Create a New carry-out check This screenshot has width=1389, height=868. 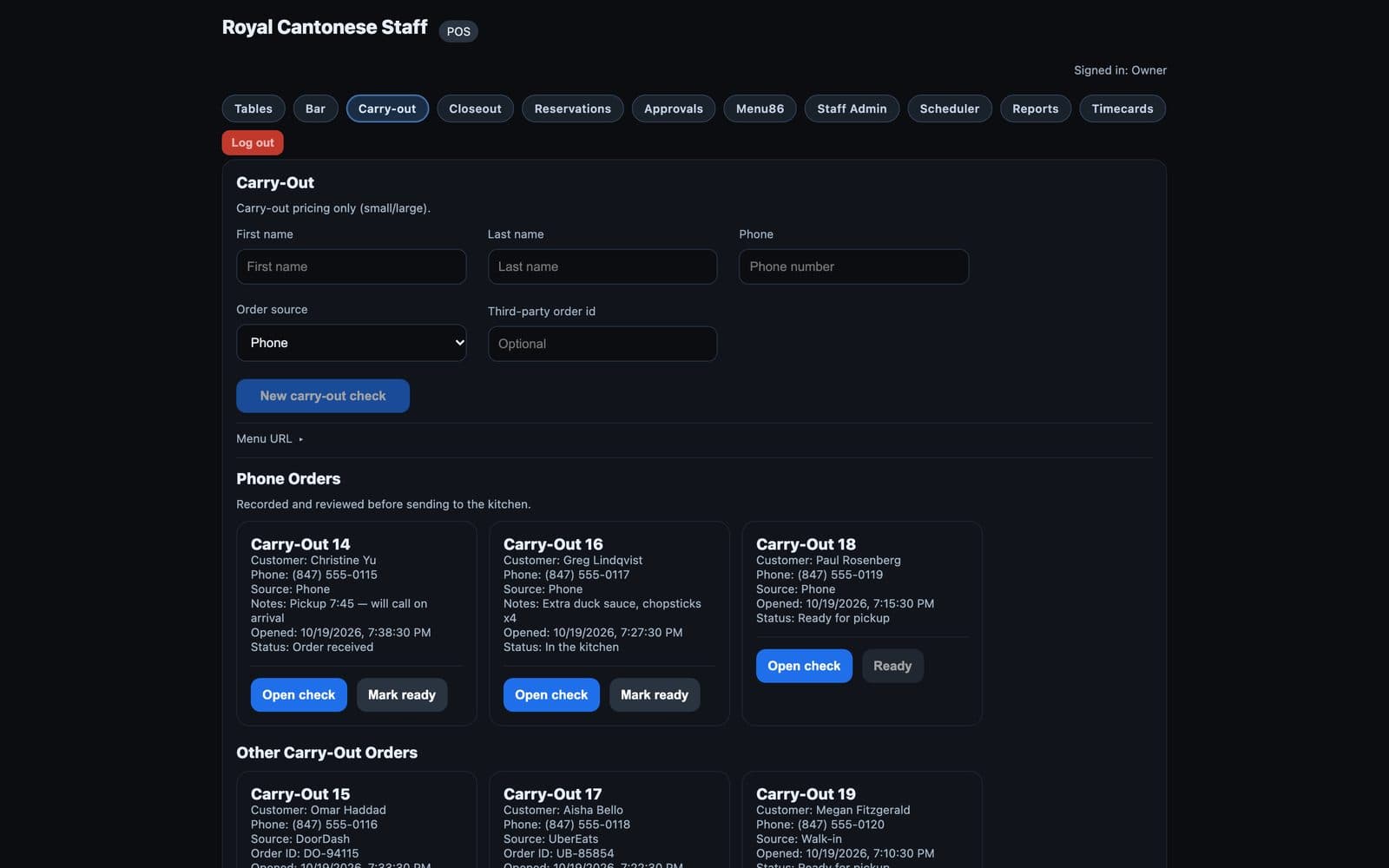pyautogui.click(x=323, y=396)
